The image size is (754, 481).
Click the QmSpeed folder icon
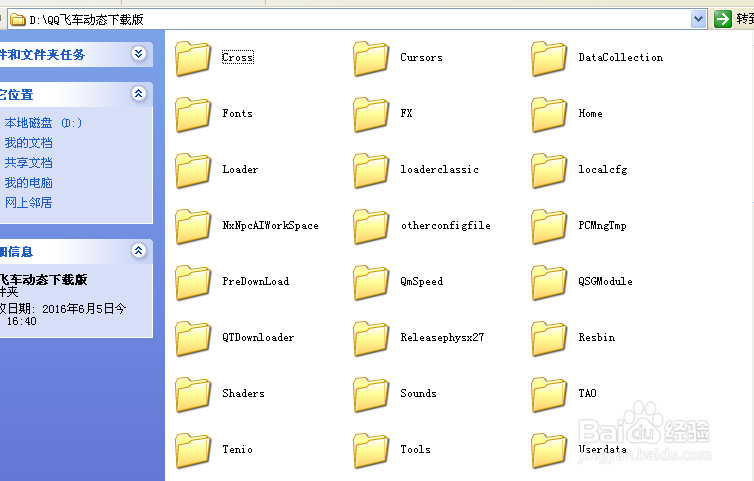[x=371, y=282]
